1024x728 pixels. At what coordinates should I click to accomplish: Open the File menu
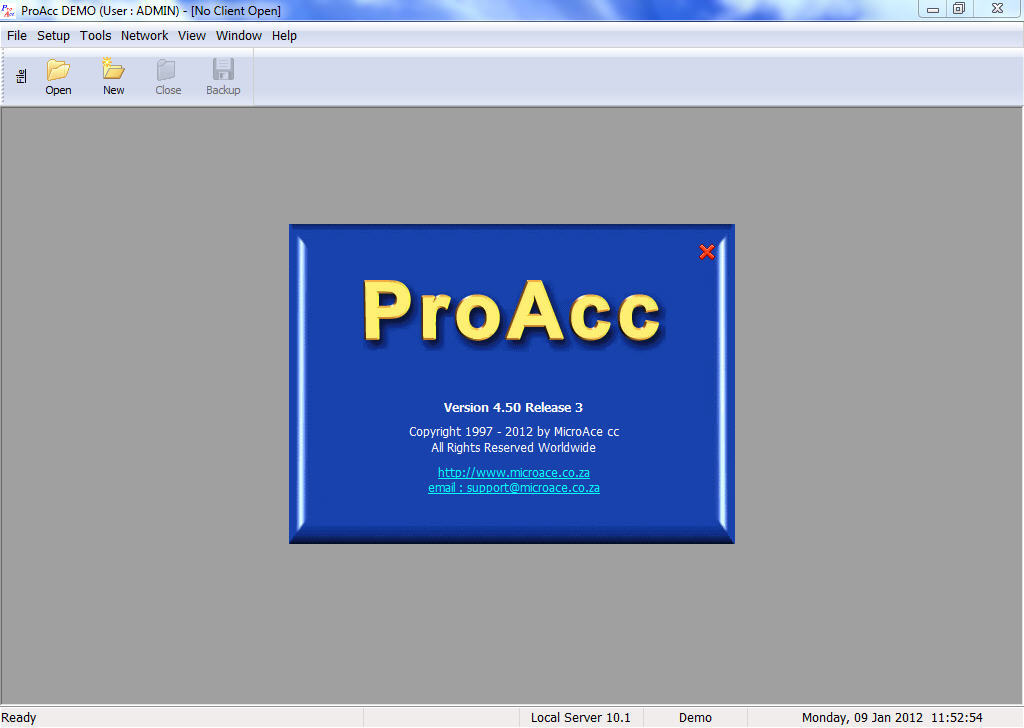coord(16,35)
